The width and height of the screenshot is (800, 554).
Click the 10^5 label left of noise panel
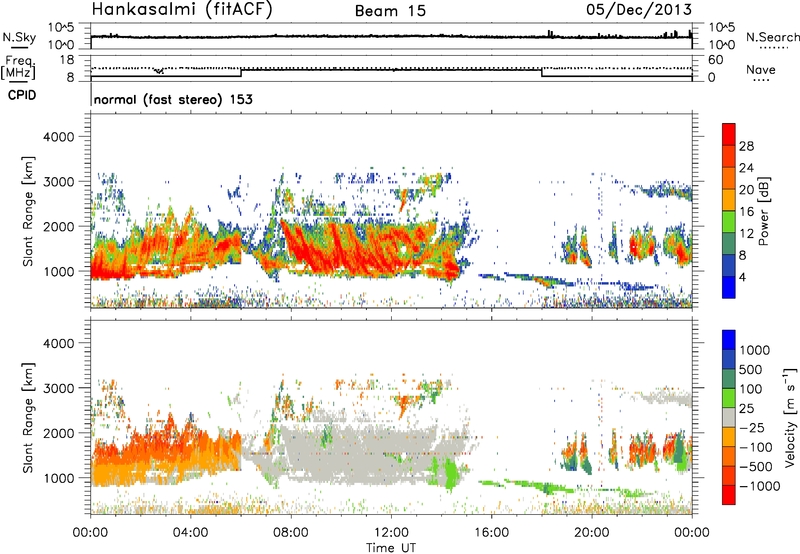pos(61,27)
